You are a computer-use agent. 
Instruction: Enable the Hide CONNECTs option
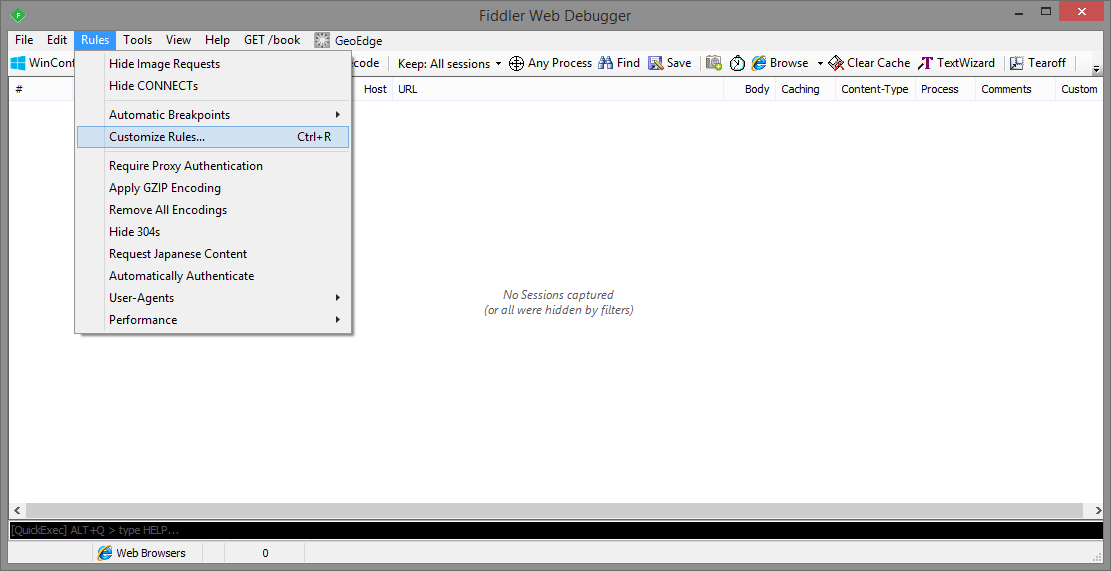click(x=153, y=86)
